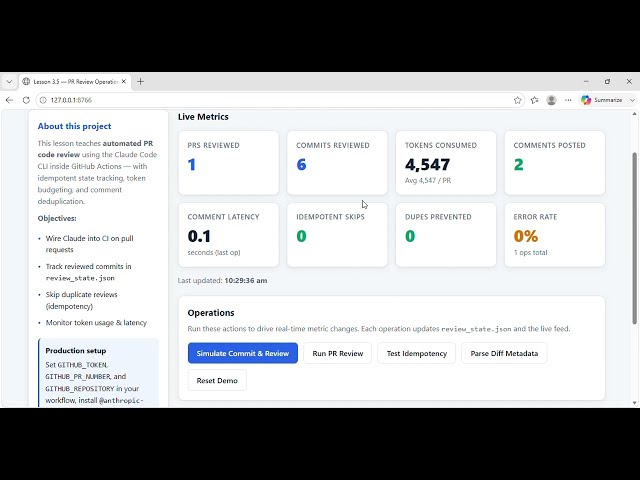Click the DUPES PREVENTED value 0
Screen dimensions: 640x480
tap(410, 236)
